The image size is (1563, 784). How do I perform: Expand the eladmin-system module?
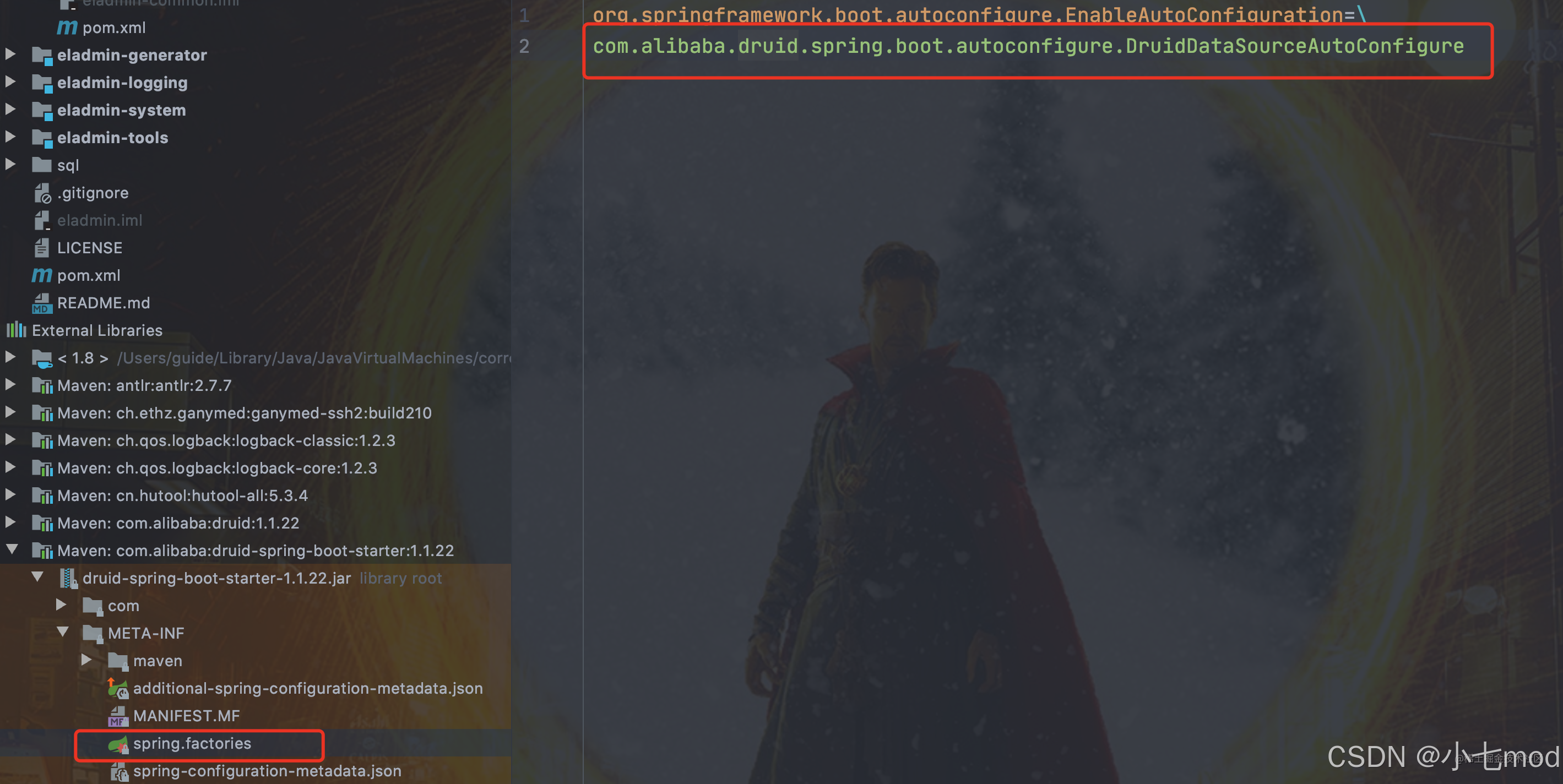(10, 110)
